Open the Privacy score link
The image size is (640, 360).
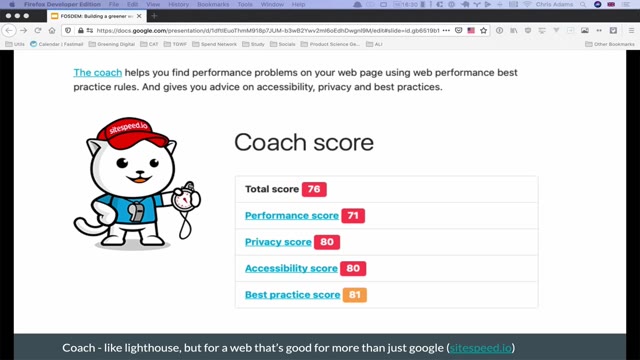[278, 242]
